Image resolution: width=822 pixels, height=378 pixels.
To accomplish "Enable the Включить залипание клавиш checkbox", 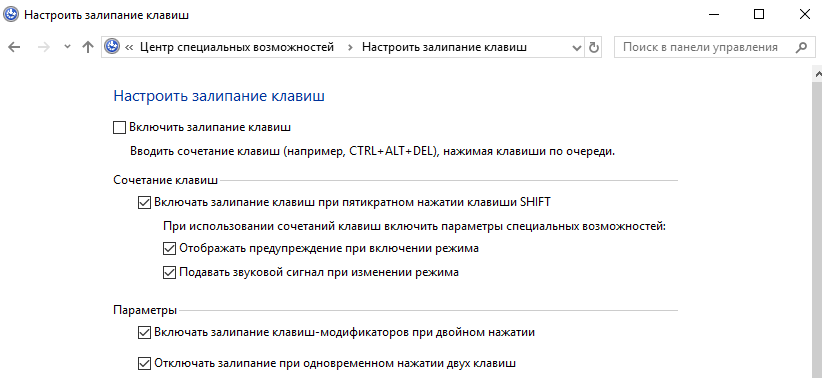I will click(x=120, y=127).
